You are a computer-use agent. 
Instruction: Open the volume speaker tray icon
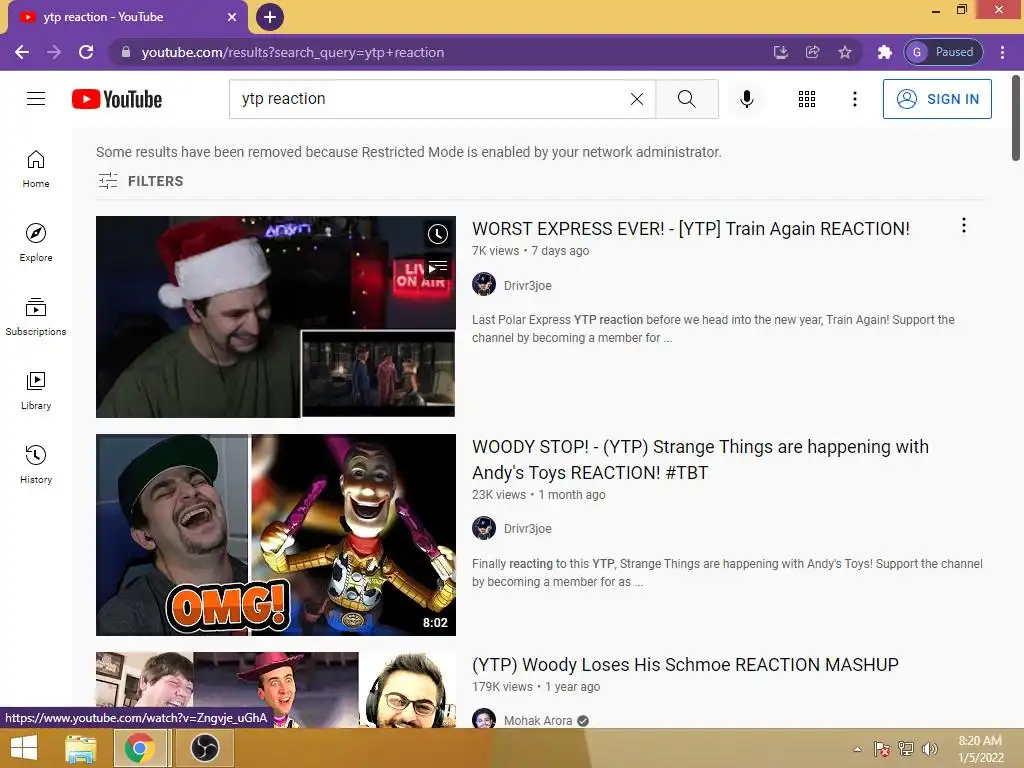click(x=929, y=749)
